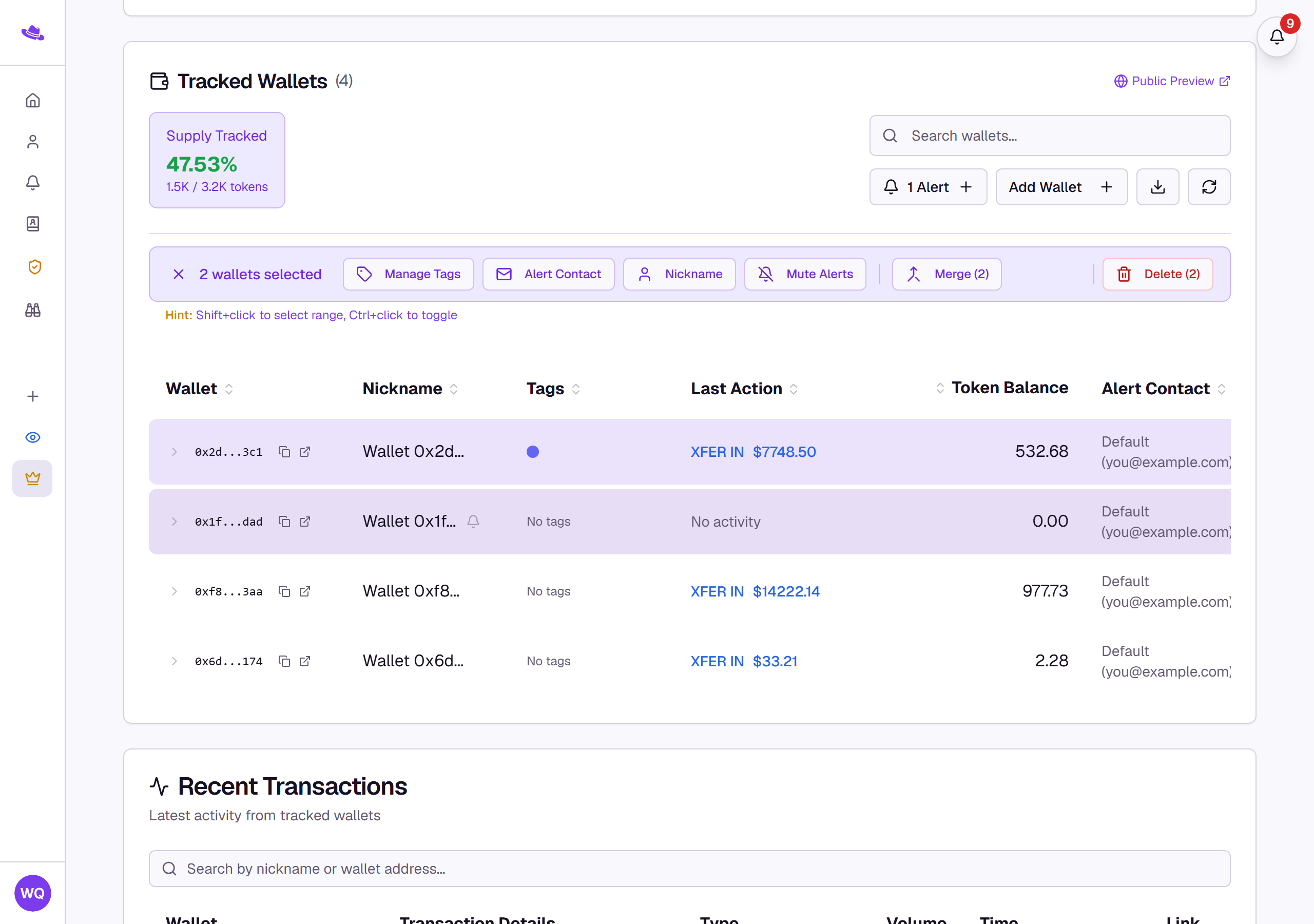Viewport: 1314px width, 924px height.
Task: Click Add Wallet button
Action: [x=1061, y=187]
